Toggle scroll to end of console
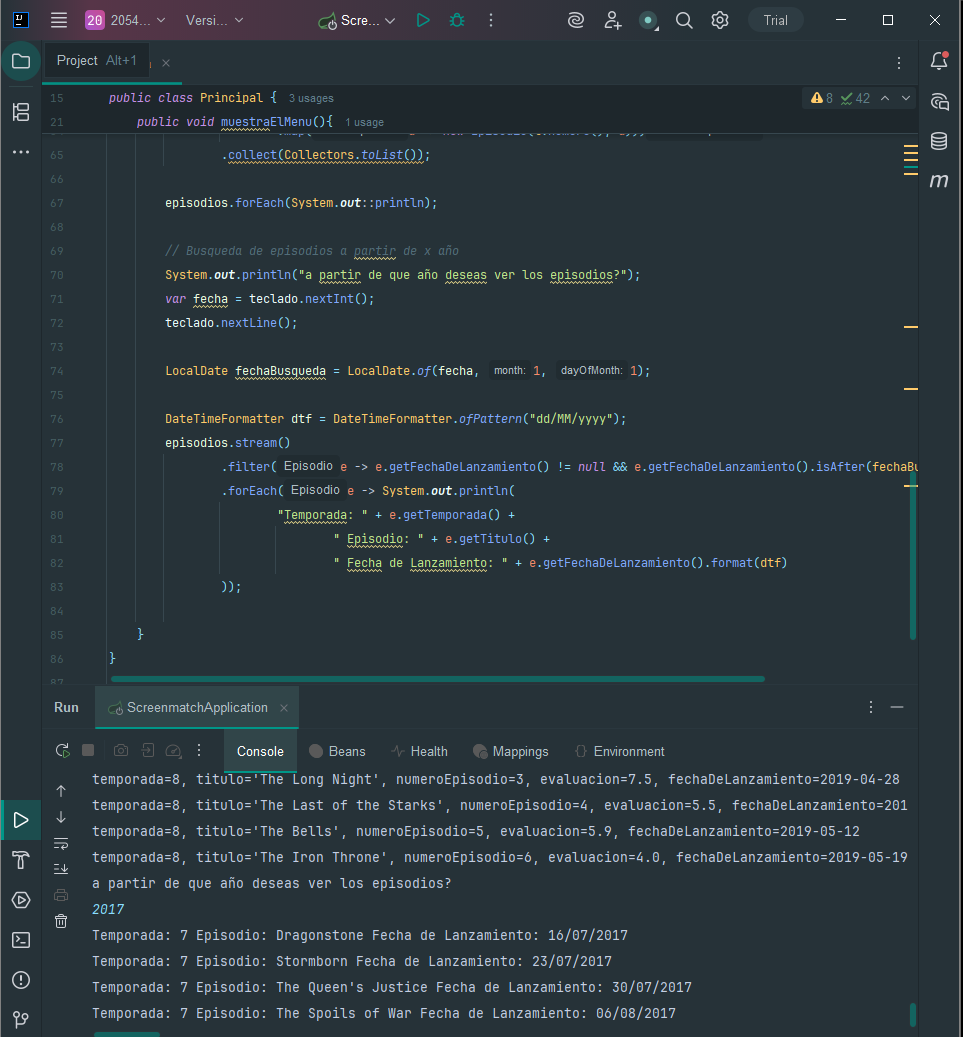Screen dimensions: 963x1037 pos(61,869)
